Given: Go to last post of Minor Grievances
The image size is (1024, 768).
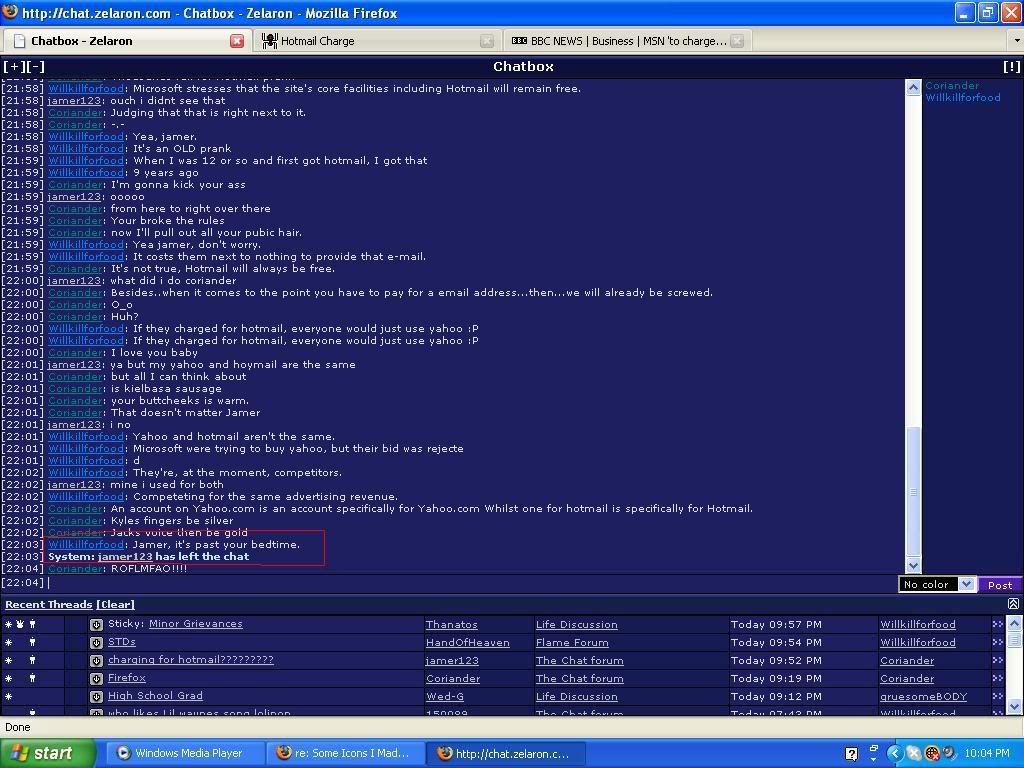Looking at the screenshot, I should pyautogui.click(x=997, y=625).
